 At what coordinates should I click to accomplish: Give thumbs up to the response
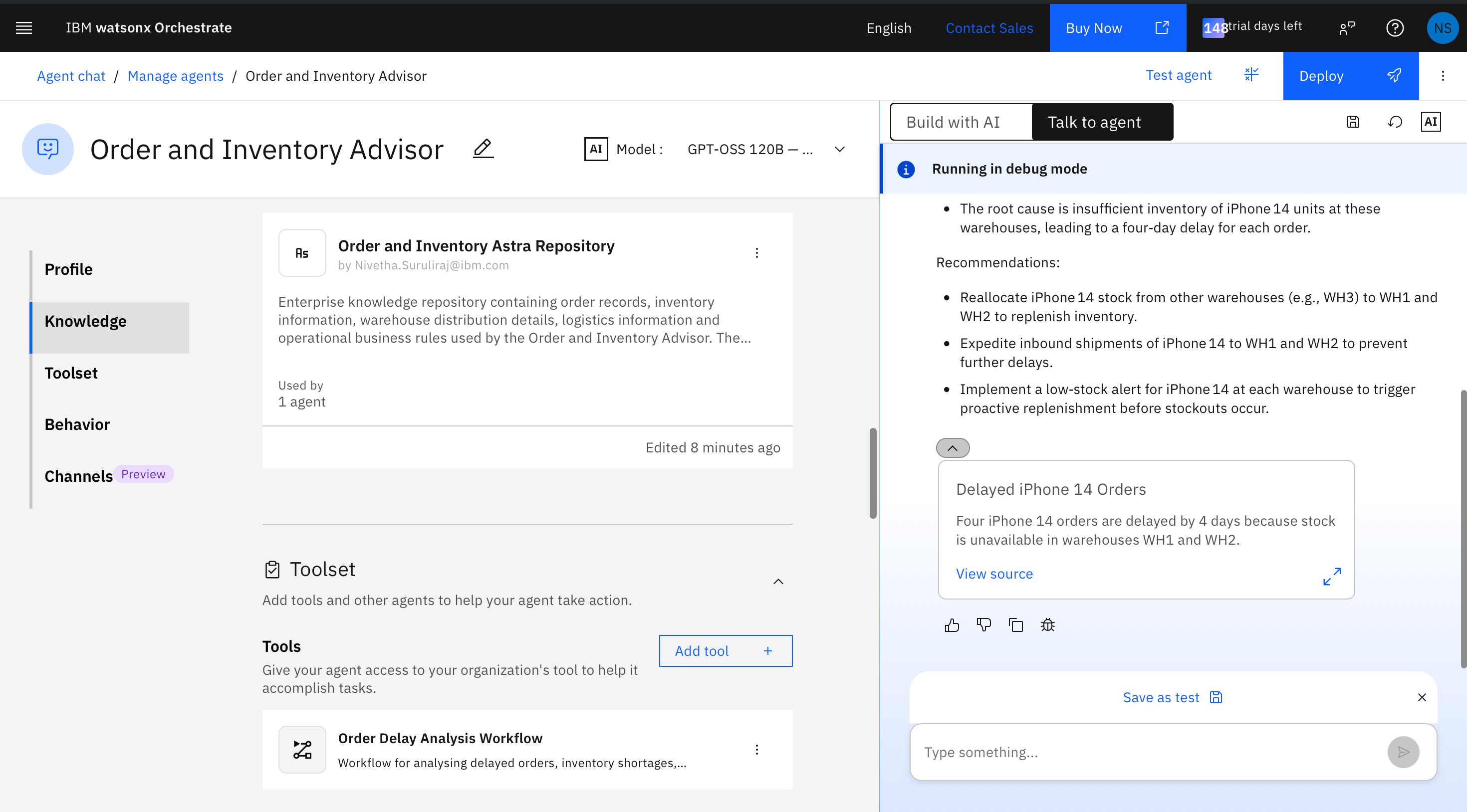click(952, 625)
